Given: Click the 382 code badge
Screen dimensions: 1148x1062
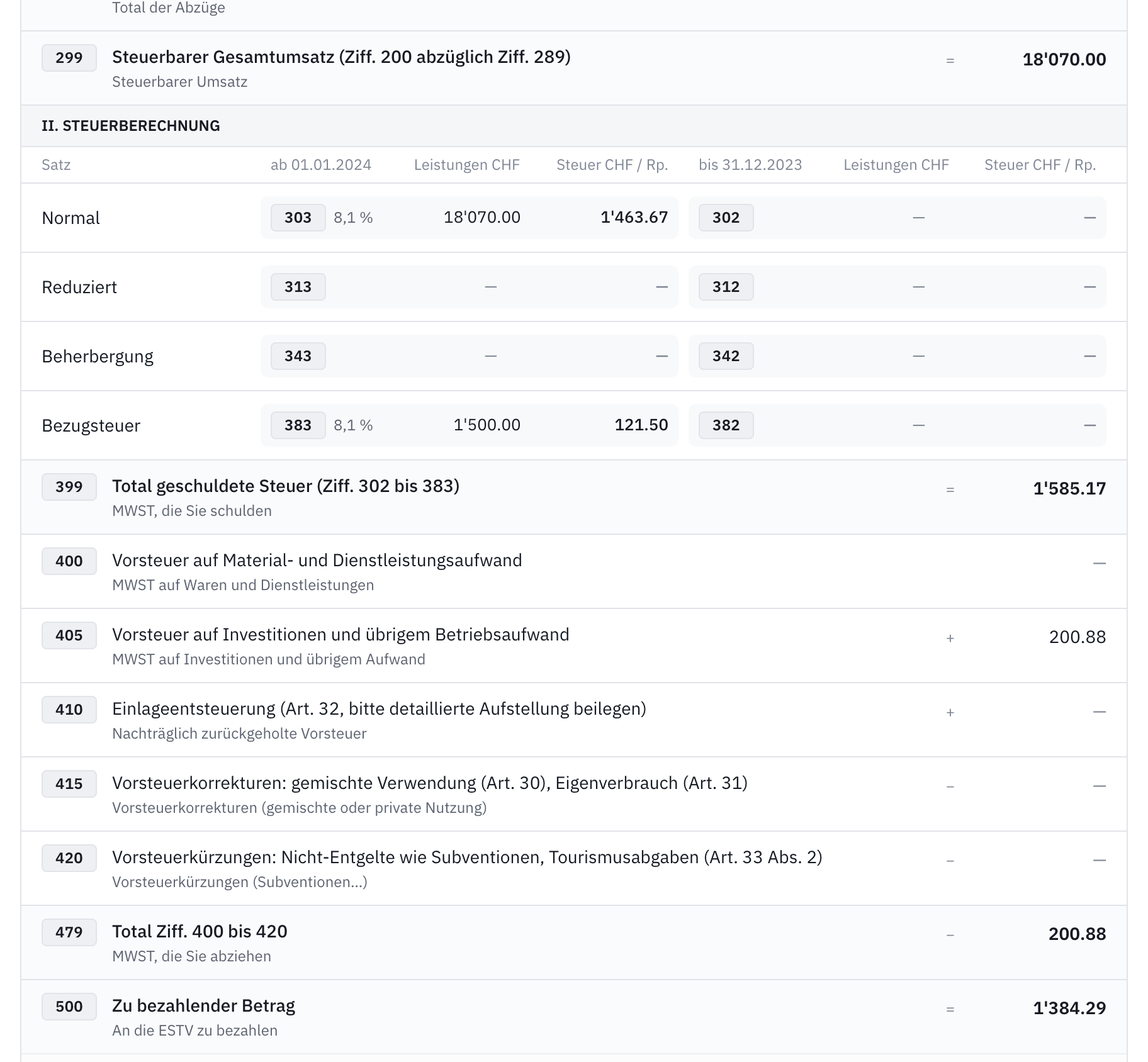Looking at the screenshot, I should 726,425.
